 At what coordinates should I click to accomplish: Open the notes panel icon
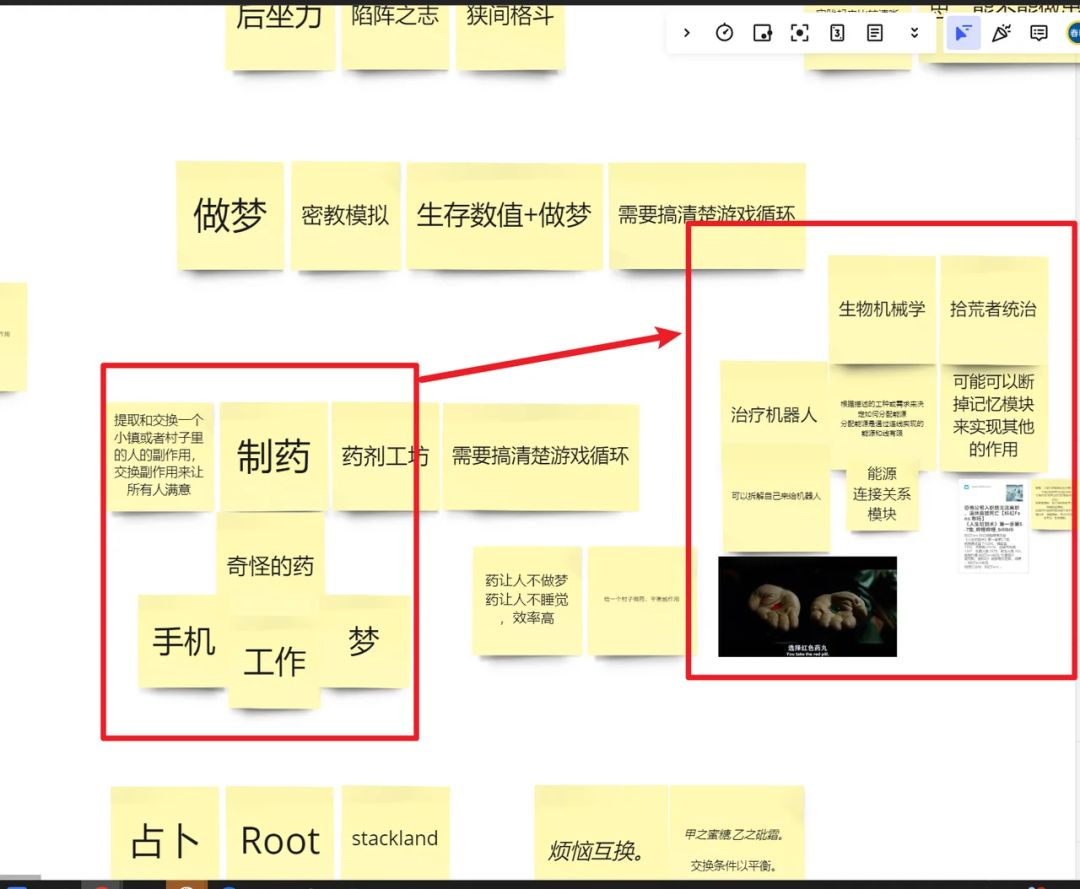(x=874, y=32)
